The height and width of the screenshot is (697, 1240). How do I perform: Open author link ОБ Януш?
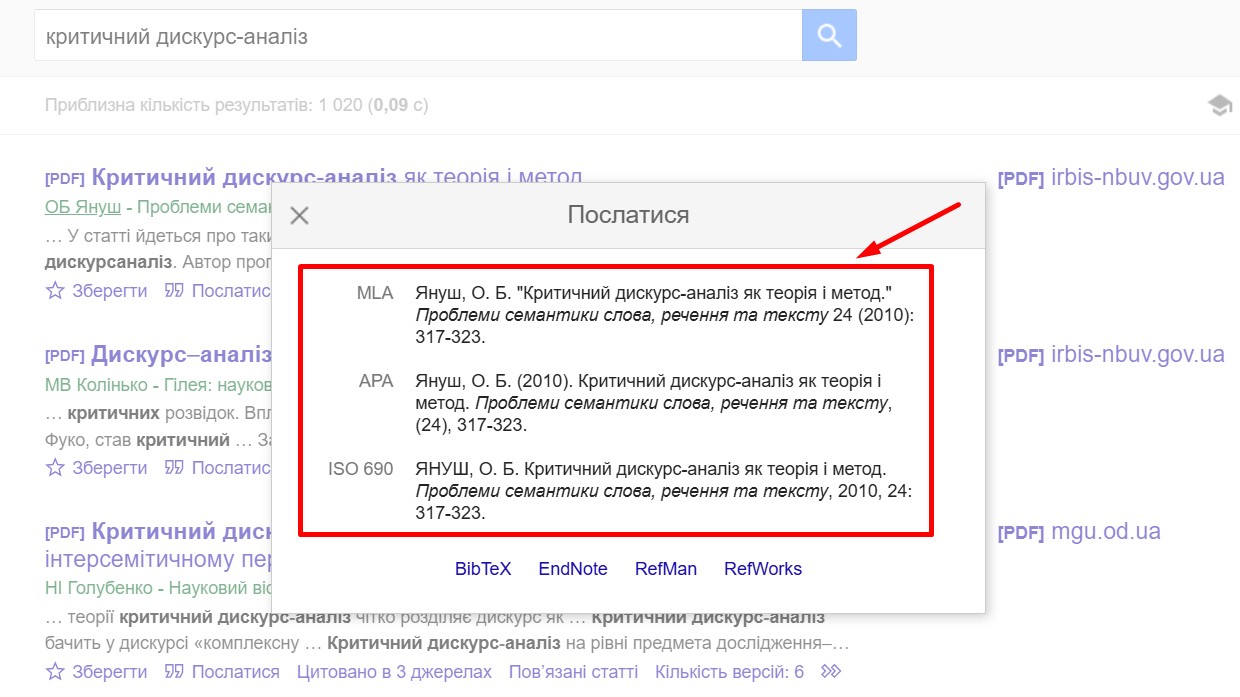(83, 207)
